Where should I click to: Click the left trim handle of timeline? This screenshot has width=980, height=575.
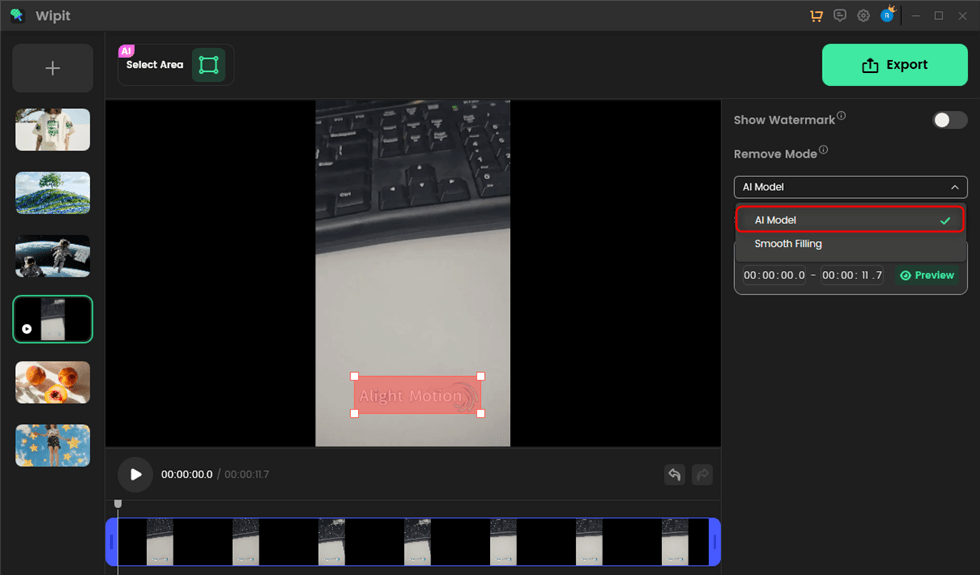tap(112, 542)
